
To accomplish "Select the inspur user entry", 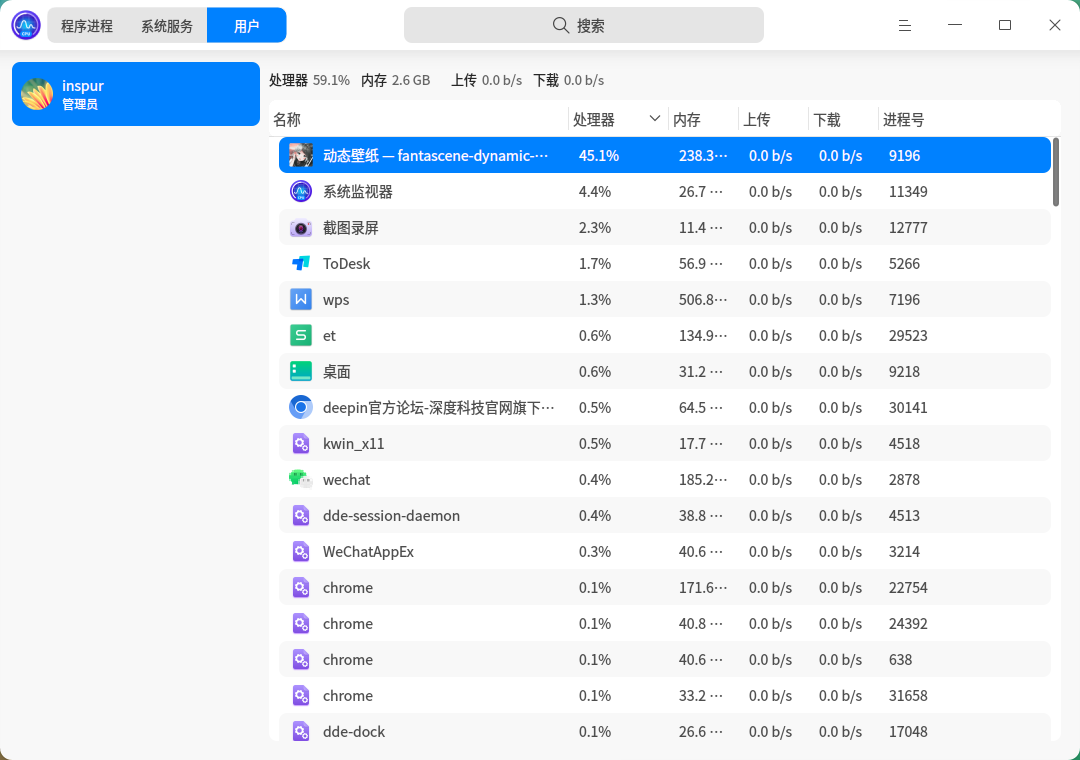I will coord(136,94).
